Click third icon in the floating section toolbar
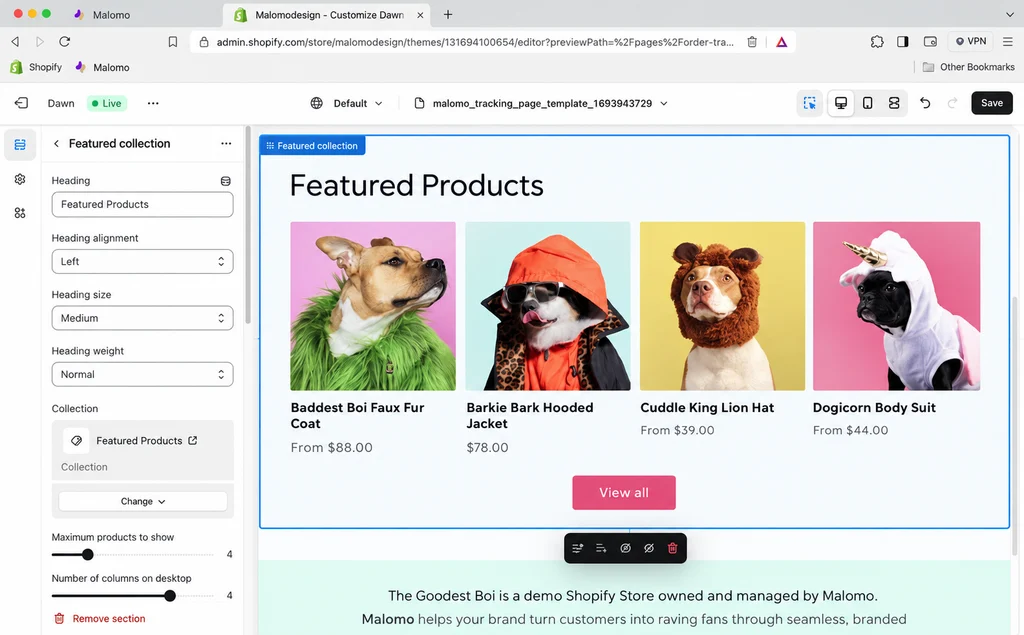Image resolution: width=1024 pixels, height=635 pixels. pos(625,548)
